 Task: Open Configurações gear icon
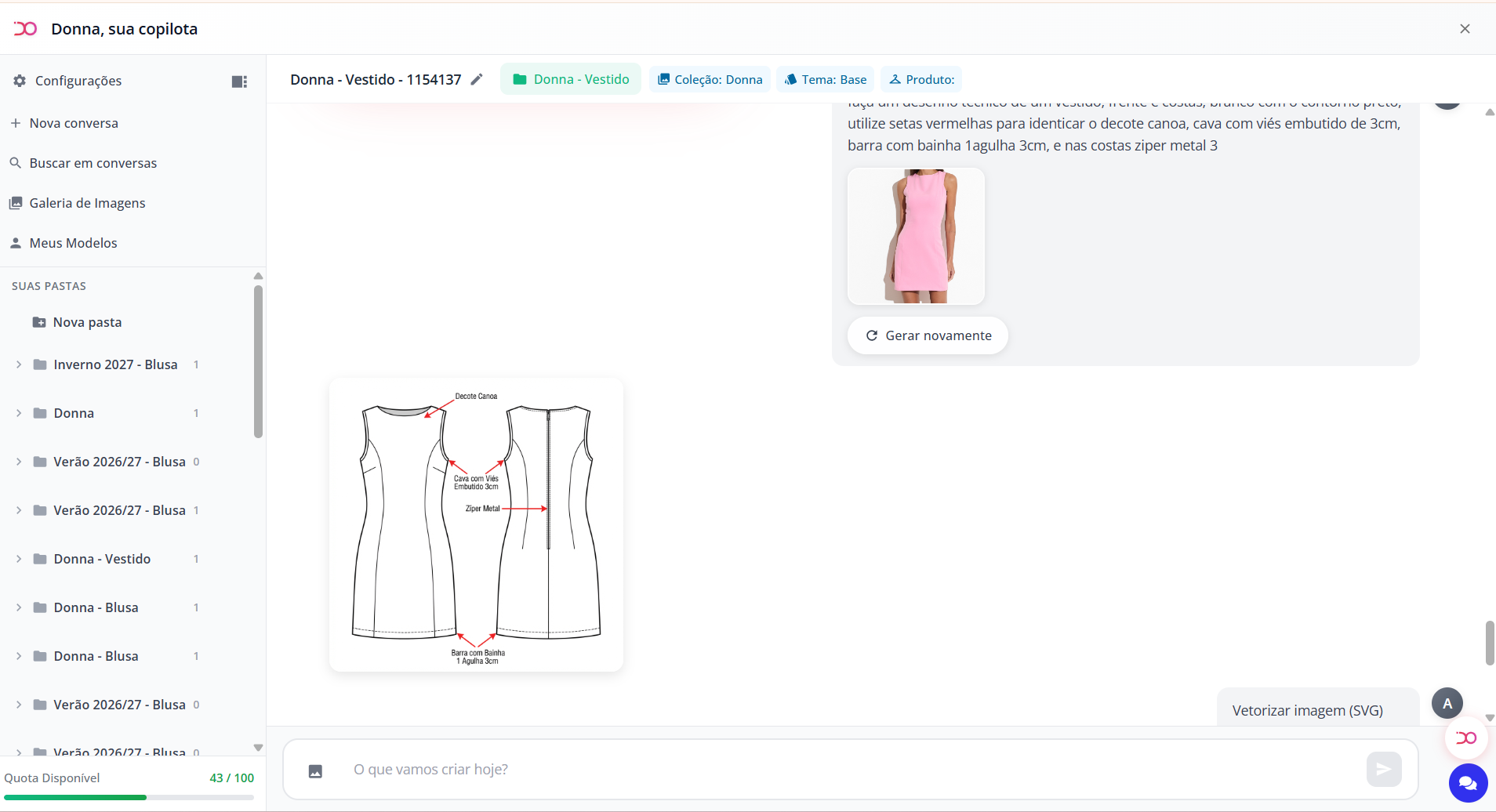point(20,81)
